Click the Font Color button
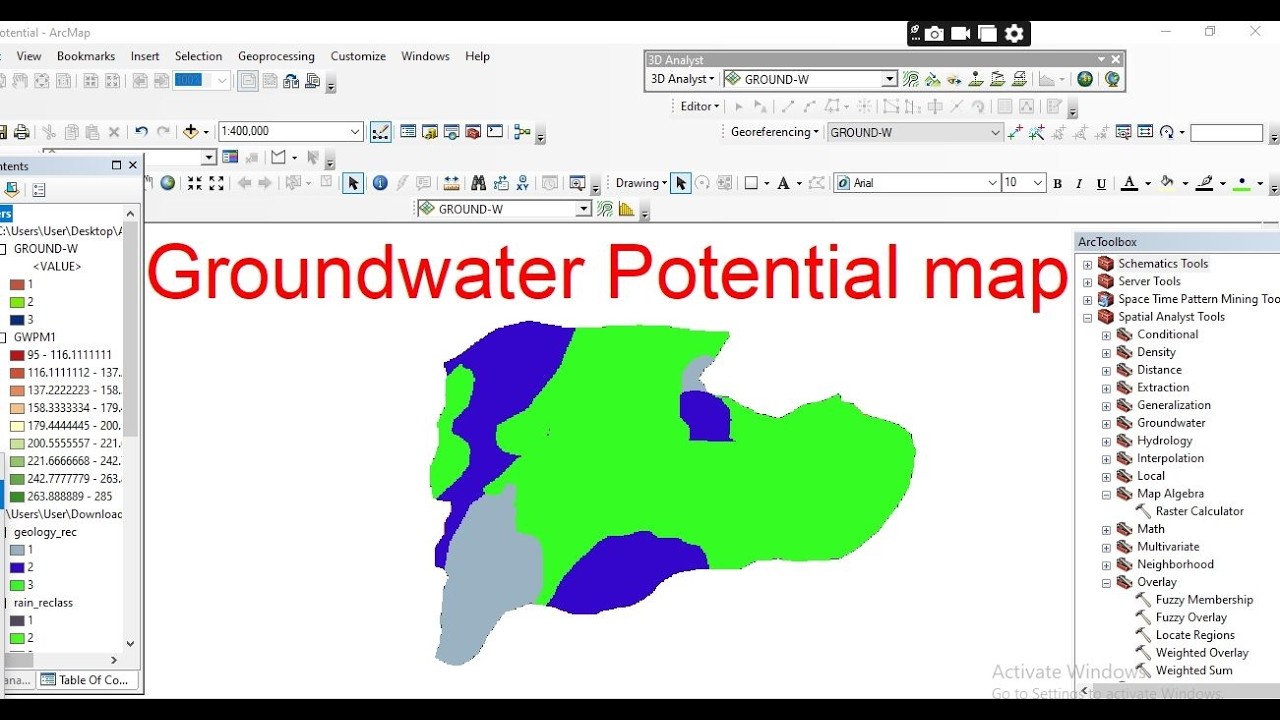The image size is (1280, 720). point(1129,183)
